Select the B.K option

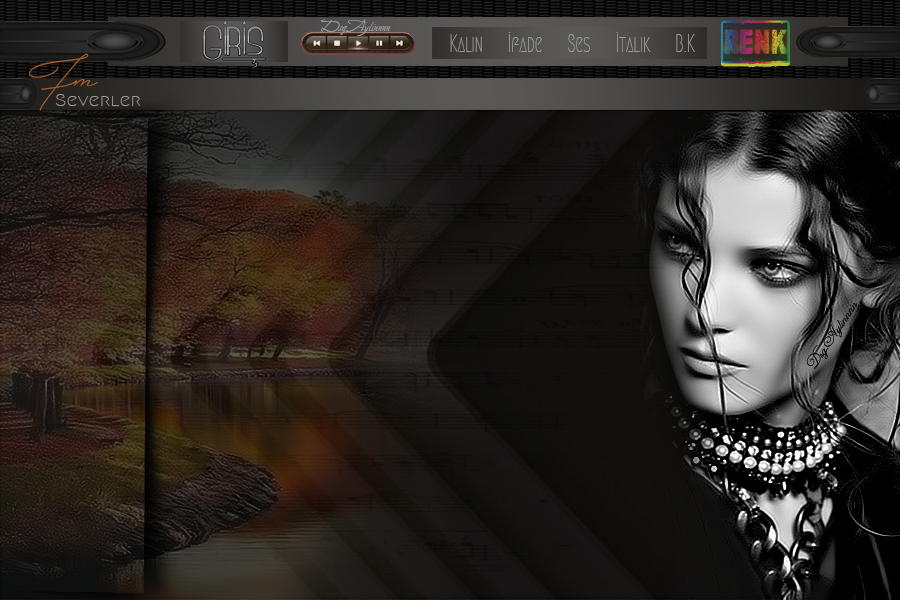pyautogui.click(x=685, y=44)
